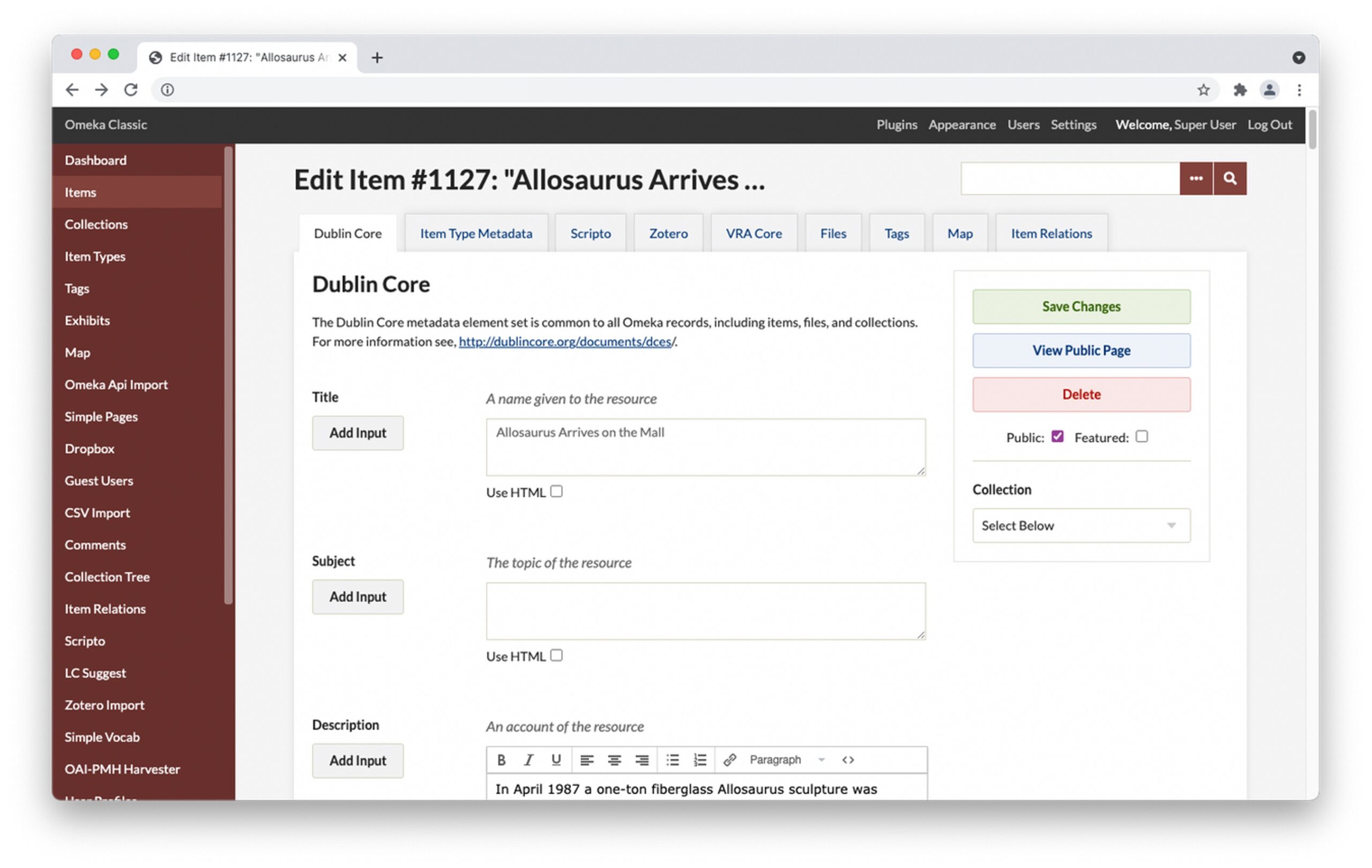This screenshot has width=1372, height=868.
Task: Insert a numbered list
Action: [x=700, y=760]
